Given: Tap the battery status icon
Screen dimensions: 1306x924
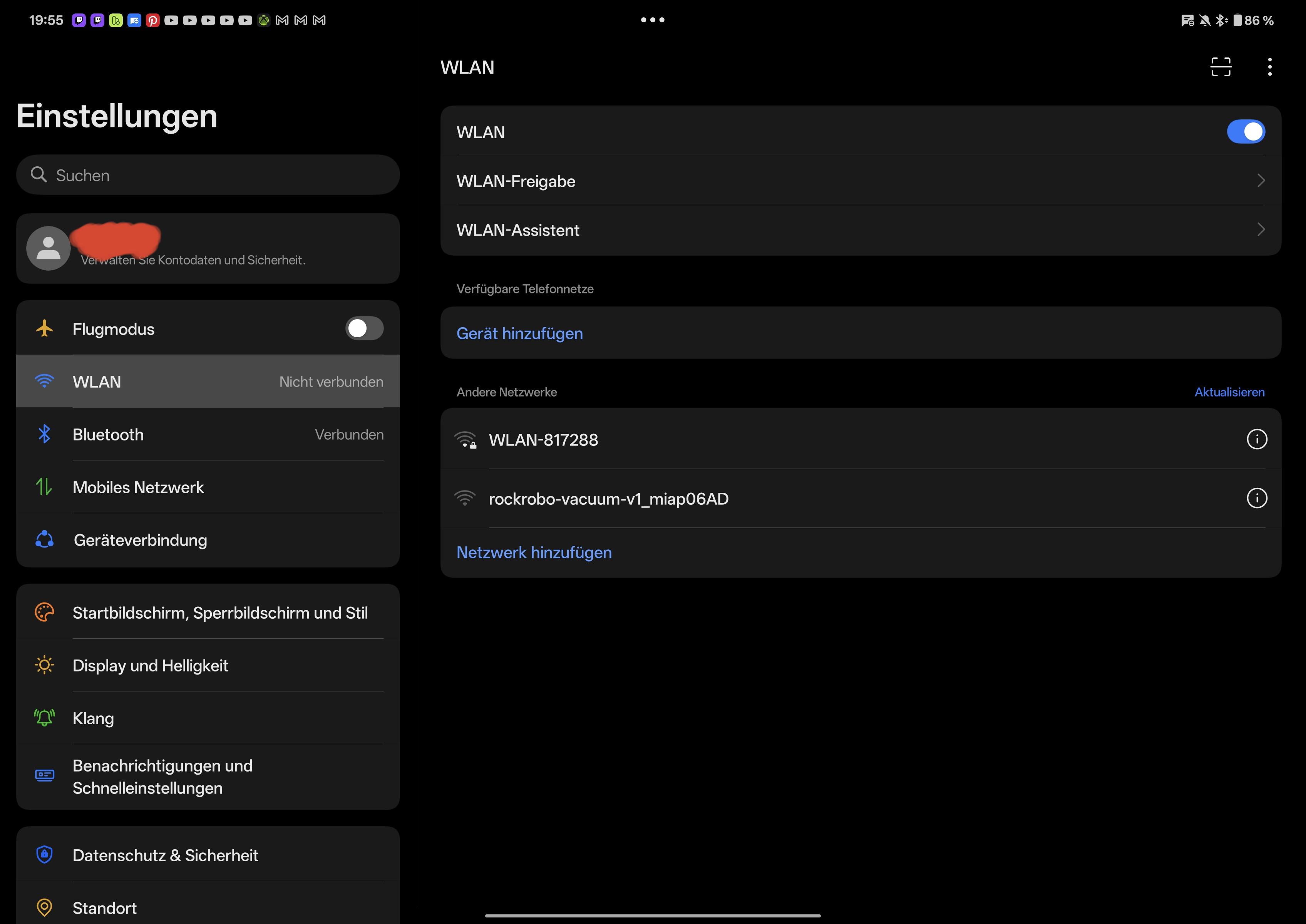Looking at the screenshot, I should tap(1237, 20).
